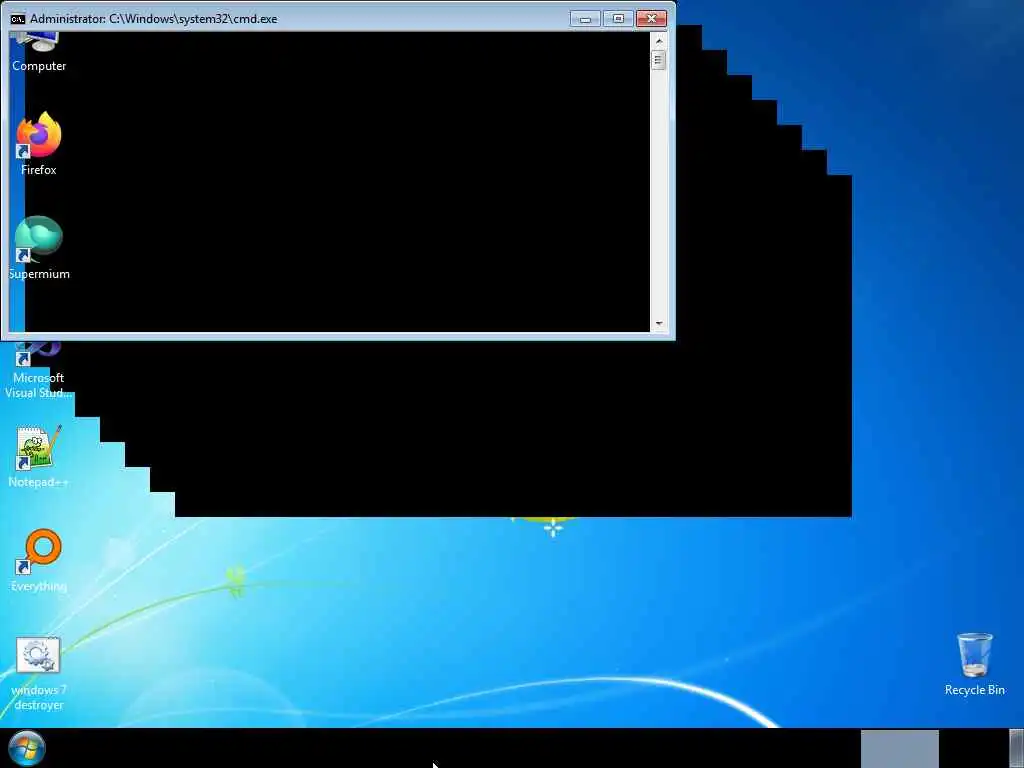Open the windows 7 destroyer file
Image resolution: width=1024 pixels, height=768 pixels.
click(x=39, y=673)
